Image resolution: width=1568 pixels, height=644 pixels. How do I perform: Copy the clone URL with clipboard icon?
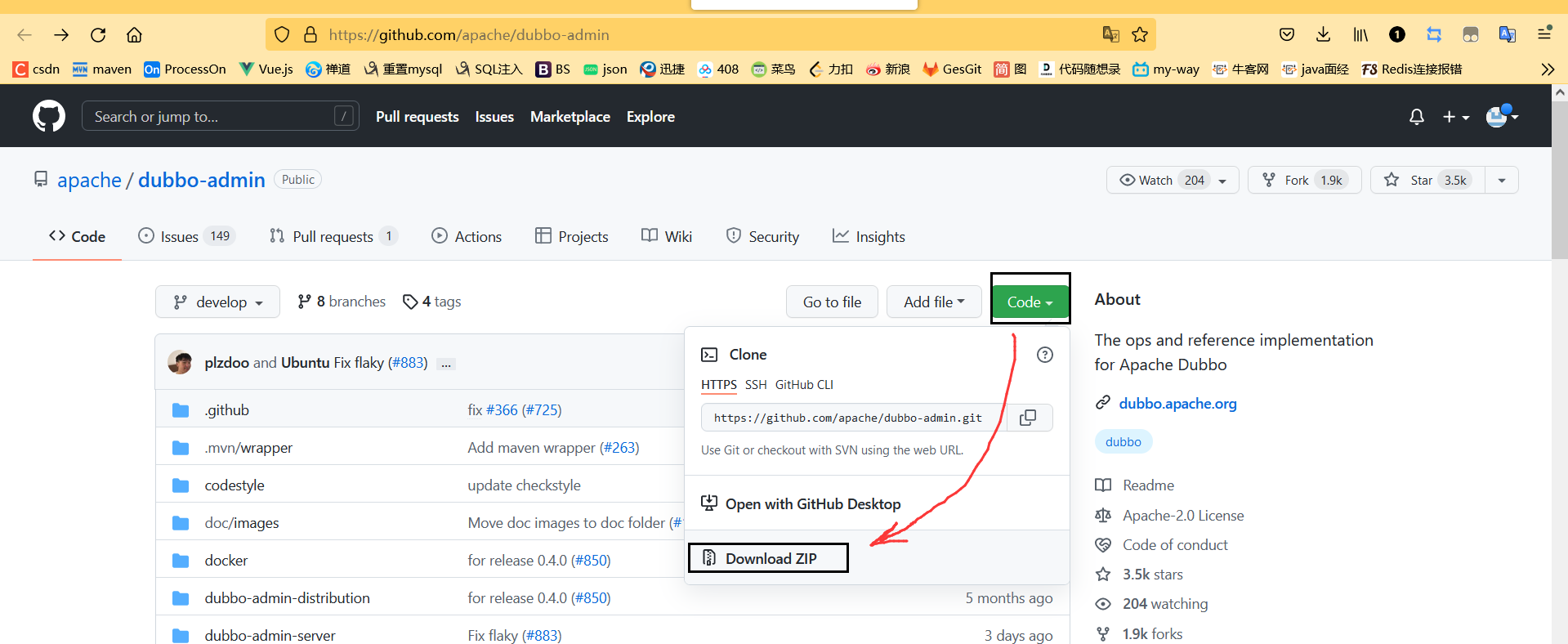[x=1028, y=418]
